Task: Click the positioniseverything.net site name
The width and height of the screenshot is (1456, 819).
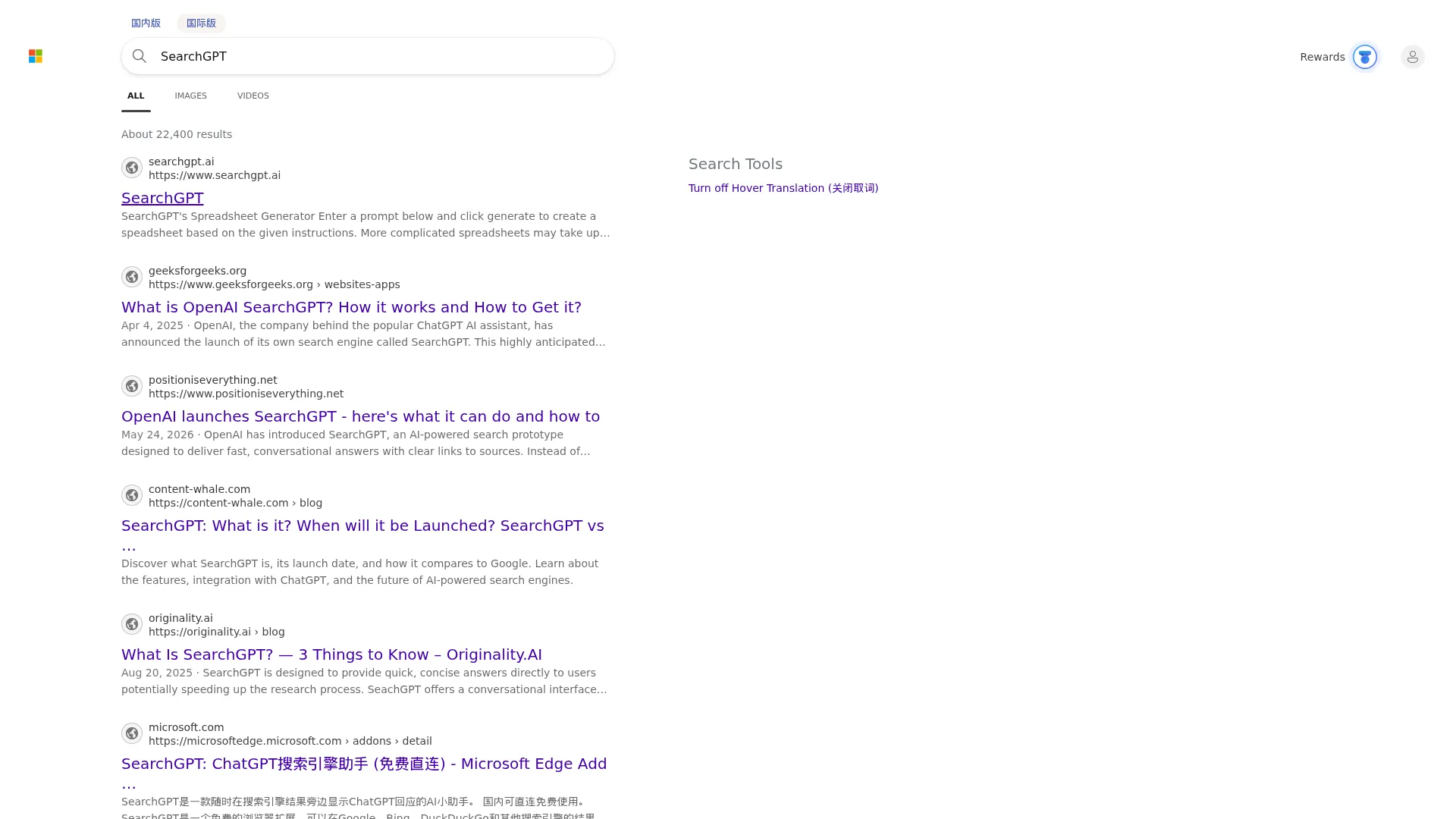Action: (213, 380)
